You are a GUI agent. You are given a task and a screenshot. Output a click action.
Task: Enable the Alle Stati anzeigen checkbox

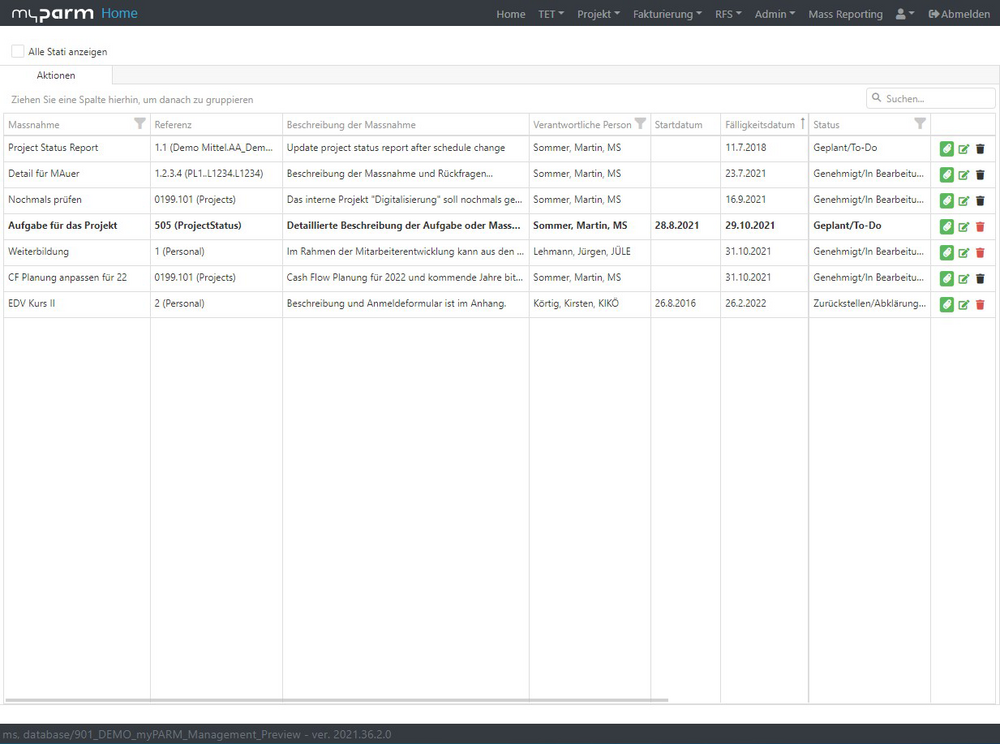(18, 51)
